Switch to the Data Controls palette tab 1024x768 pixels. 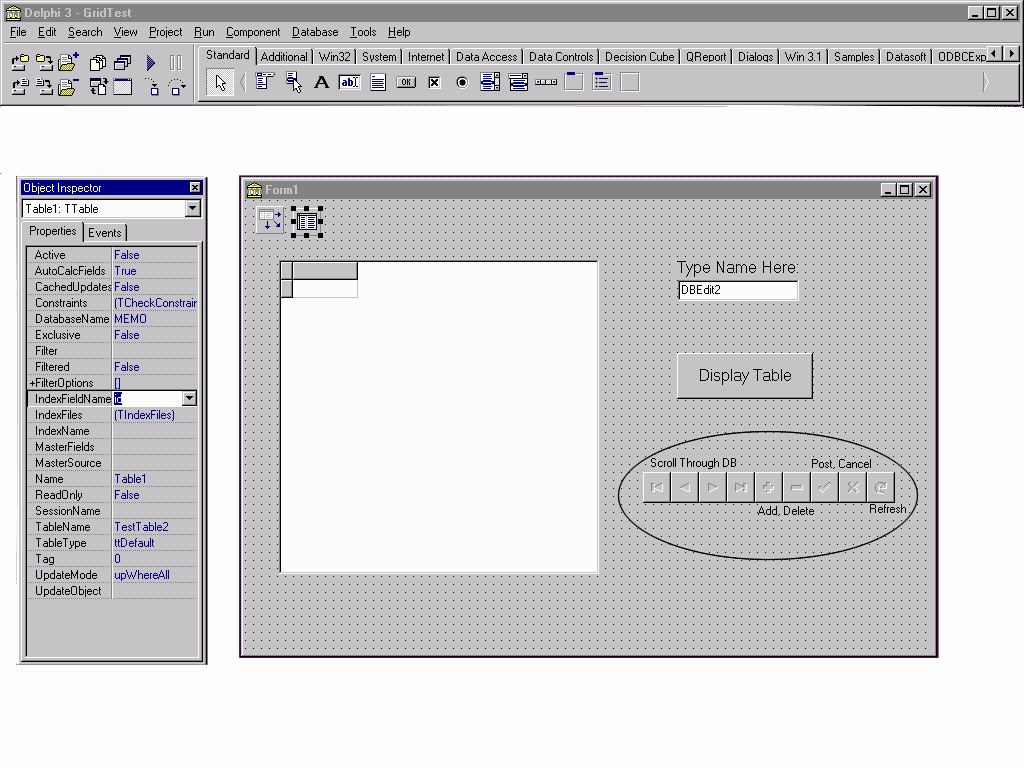560,57
